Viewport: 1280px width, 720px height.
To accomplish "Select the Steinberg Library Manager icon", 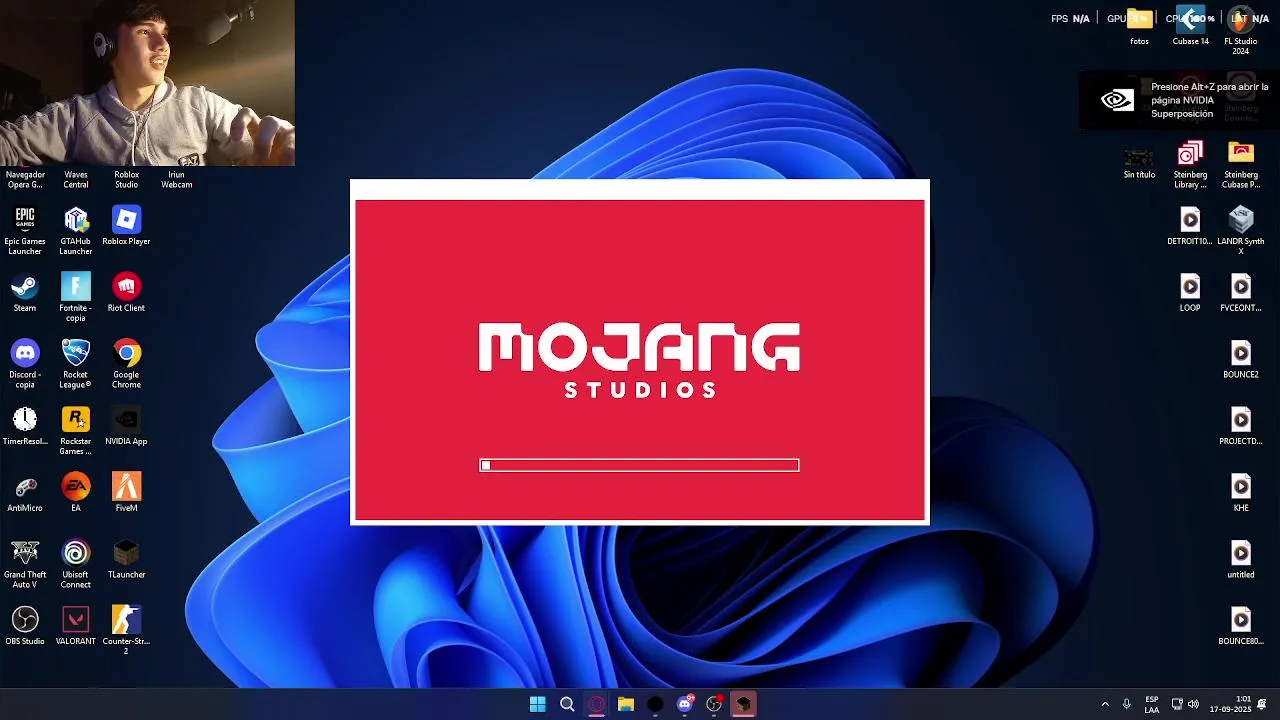I will (1190, 164).
